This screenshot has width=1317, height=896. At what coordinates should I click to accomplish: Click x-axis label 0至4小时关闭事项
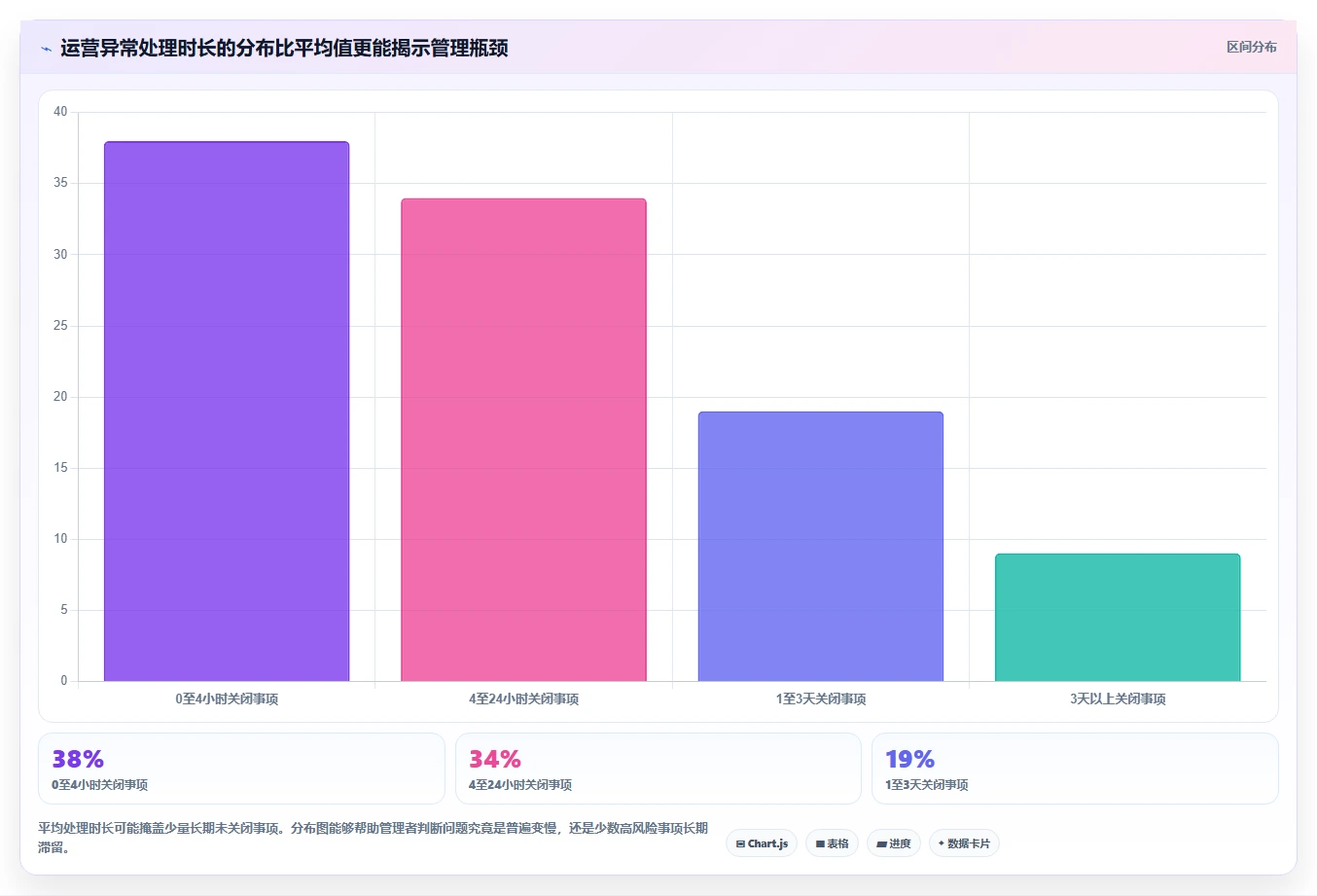coord(227,699)
